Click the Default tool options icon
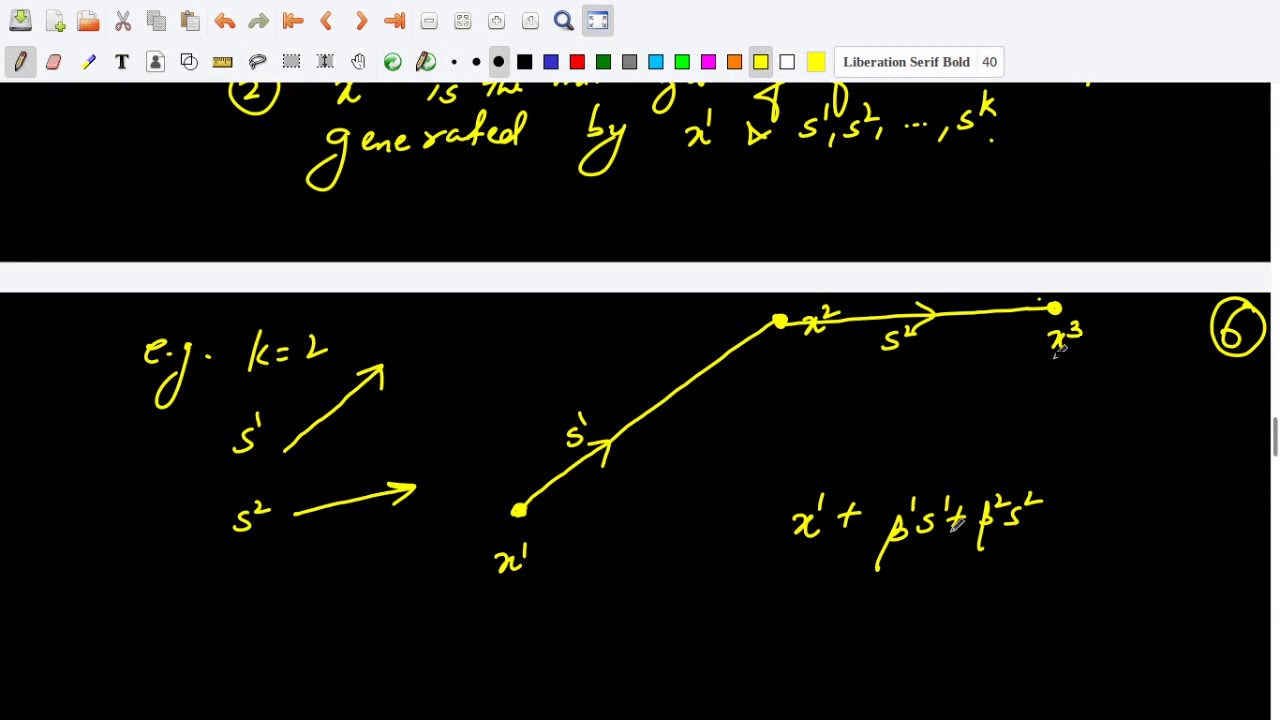The height and width of the screenshot is (720, 1280). coord(393,62)
